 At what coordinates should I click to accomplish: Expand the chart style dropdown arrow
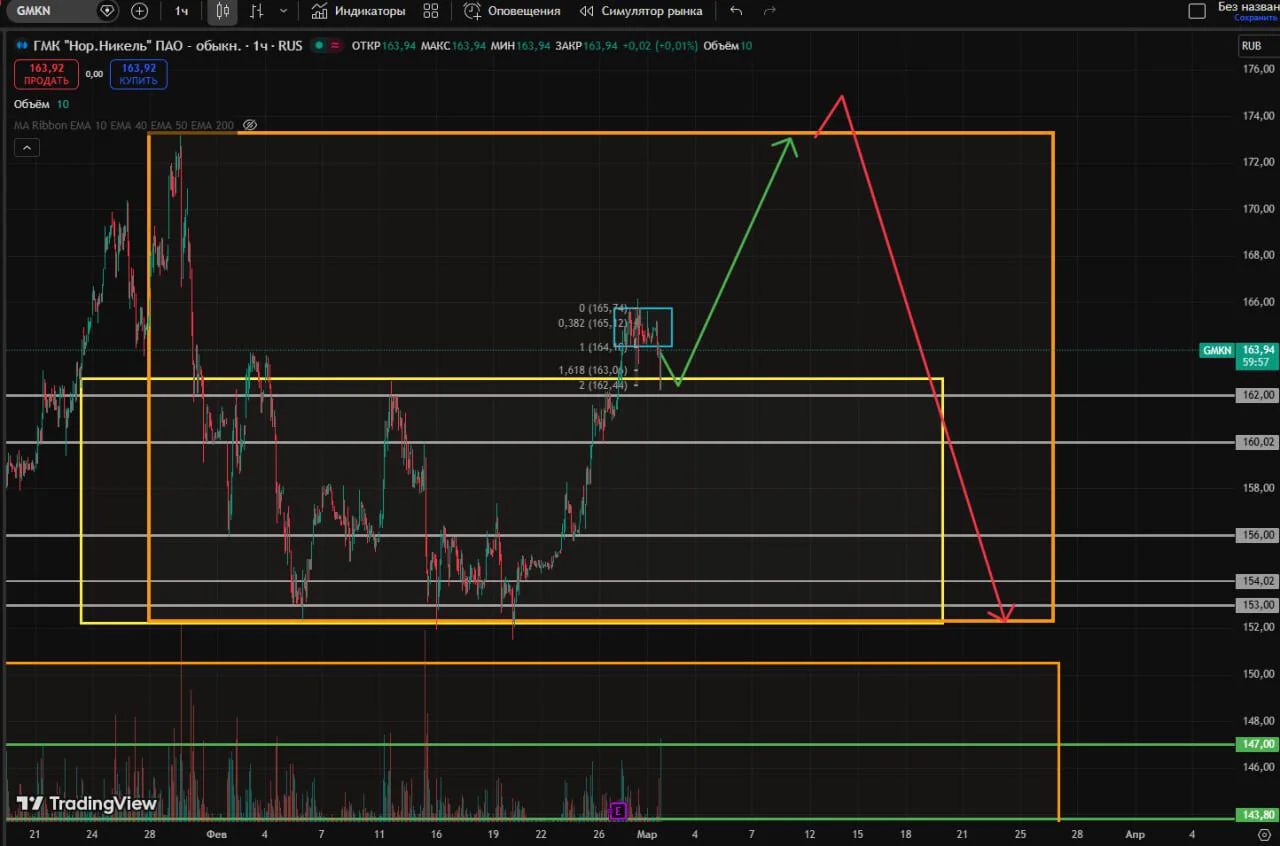point(284,11)
